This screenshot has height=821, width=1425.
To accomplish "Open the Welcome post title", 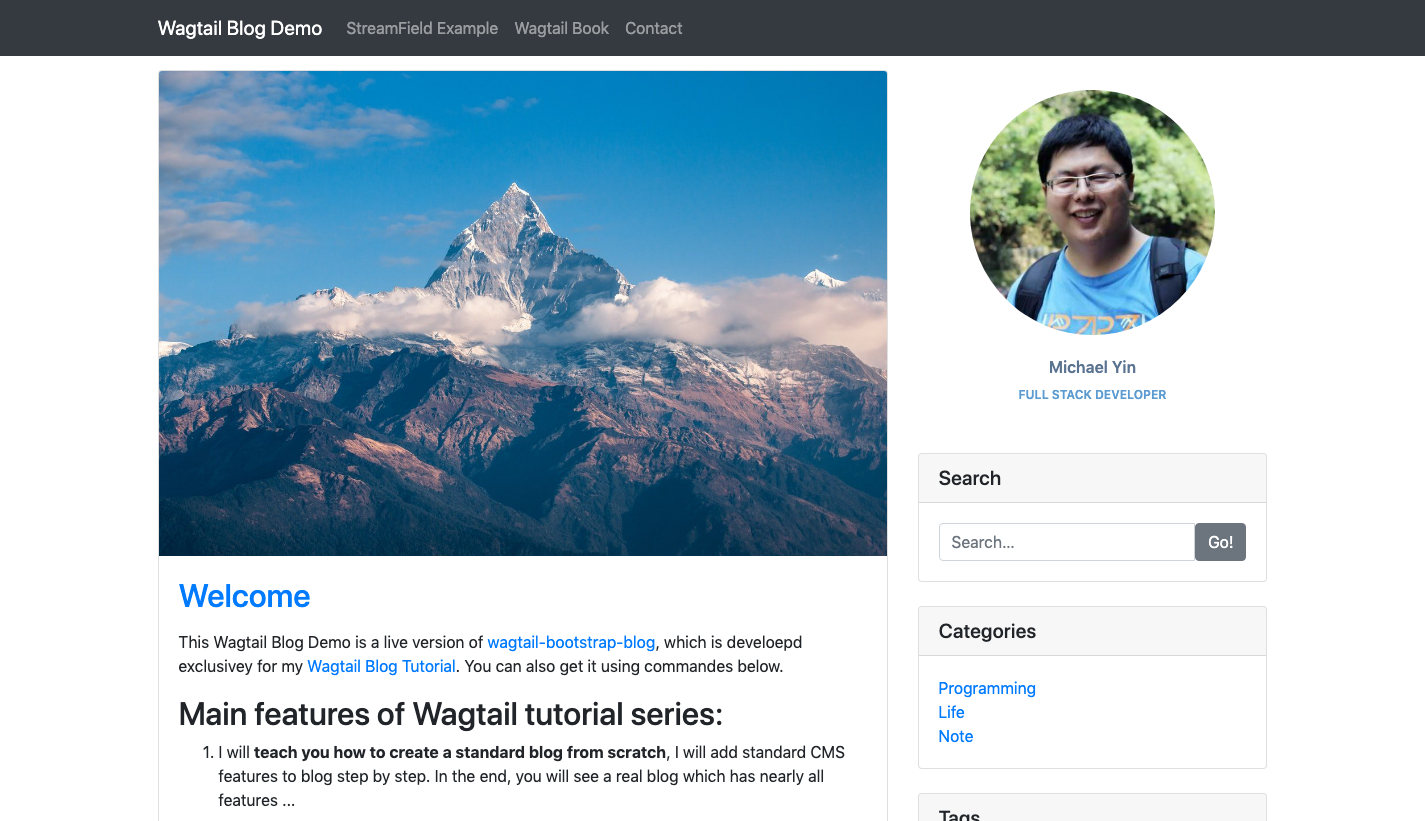I will tap(245, 596).
